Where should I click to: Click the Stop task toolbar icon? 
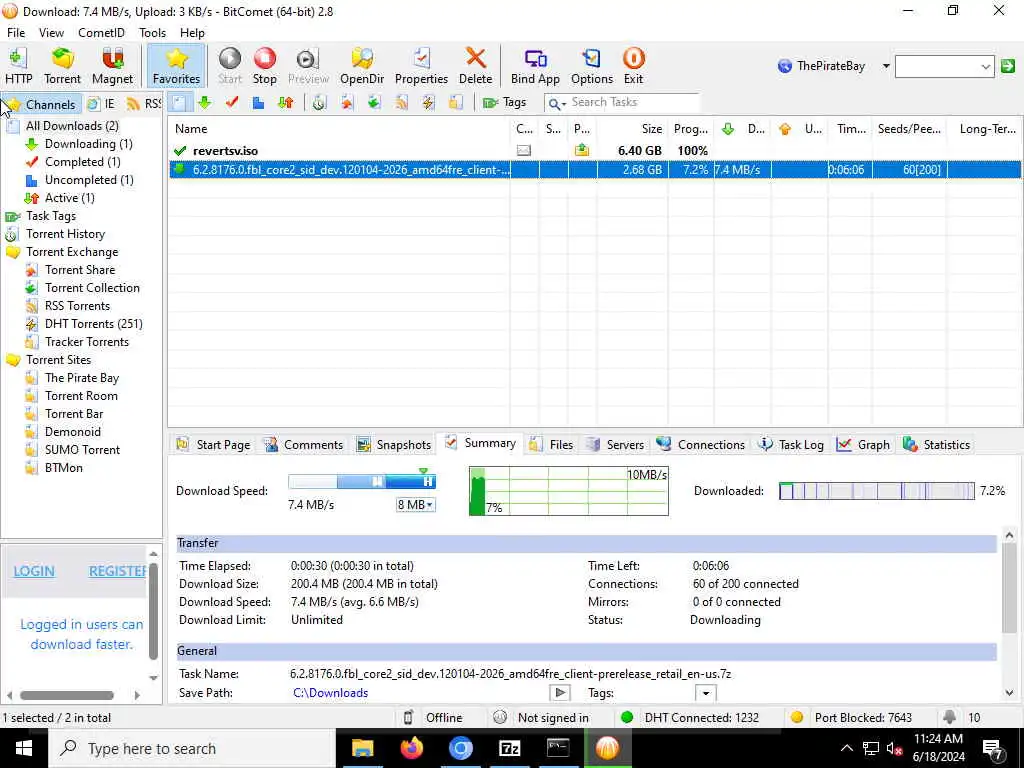264,66
